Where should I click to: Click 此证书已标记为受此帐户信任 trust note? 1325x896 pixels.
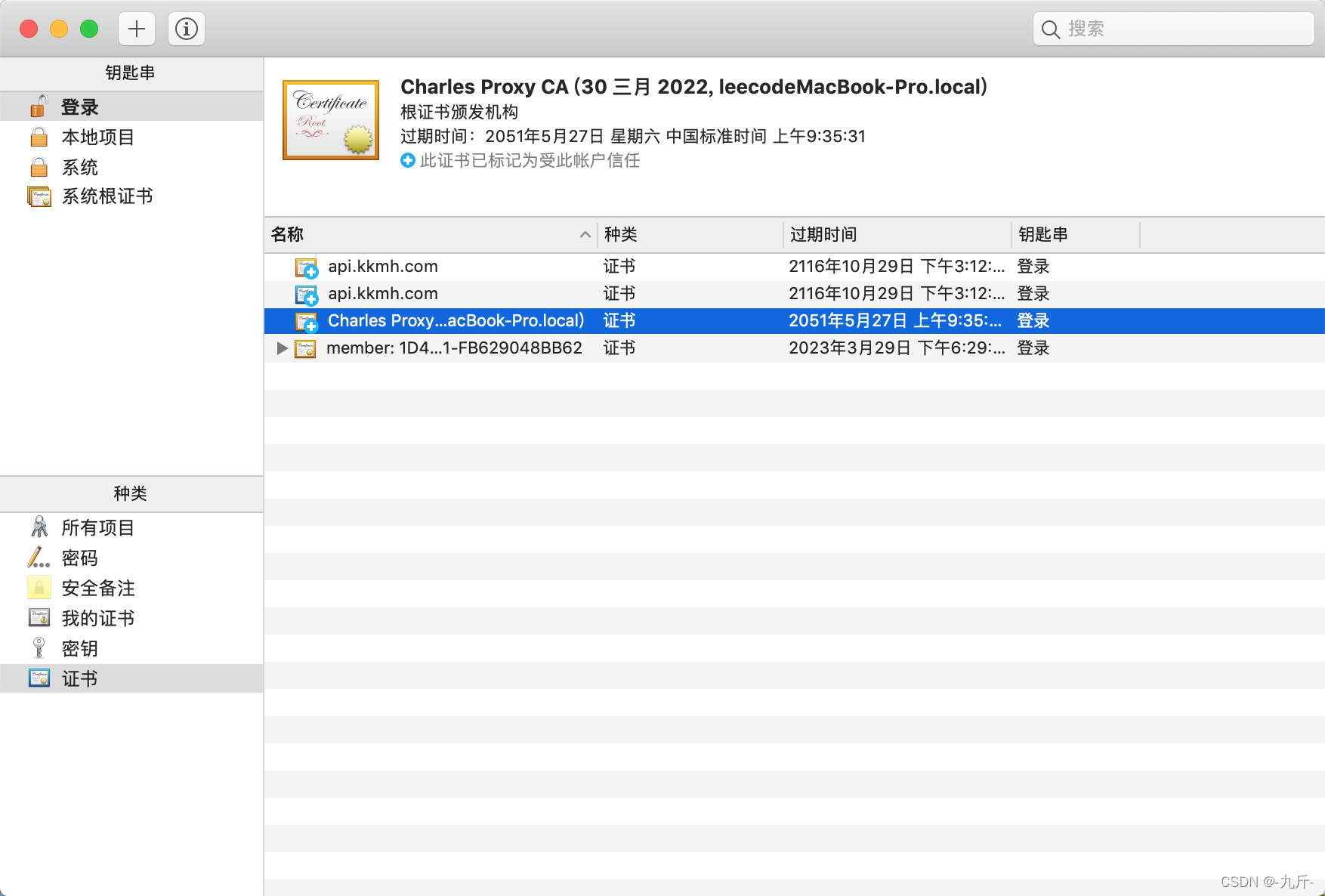point(530,160)
